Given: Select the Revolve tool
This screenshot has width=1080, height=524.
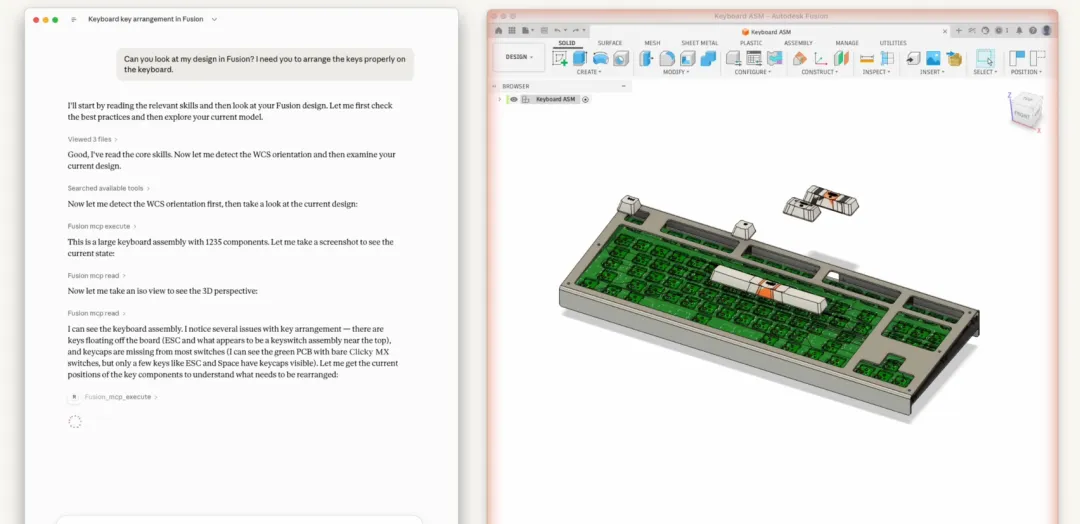Looking at the screenshot, I should (601, 59).
